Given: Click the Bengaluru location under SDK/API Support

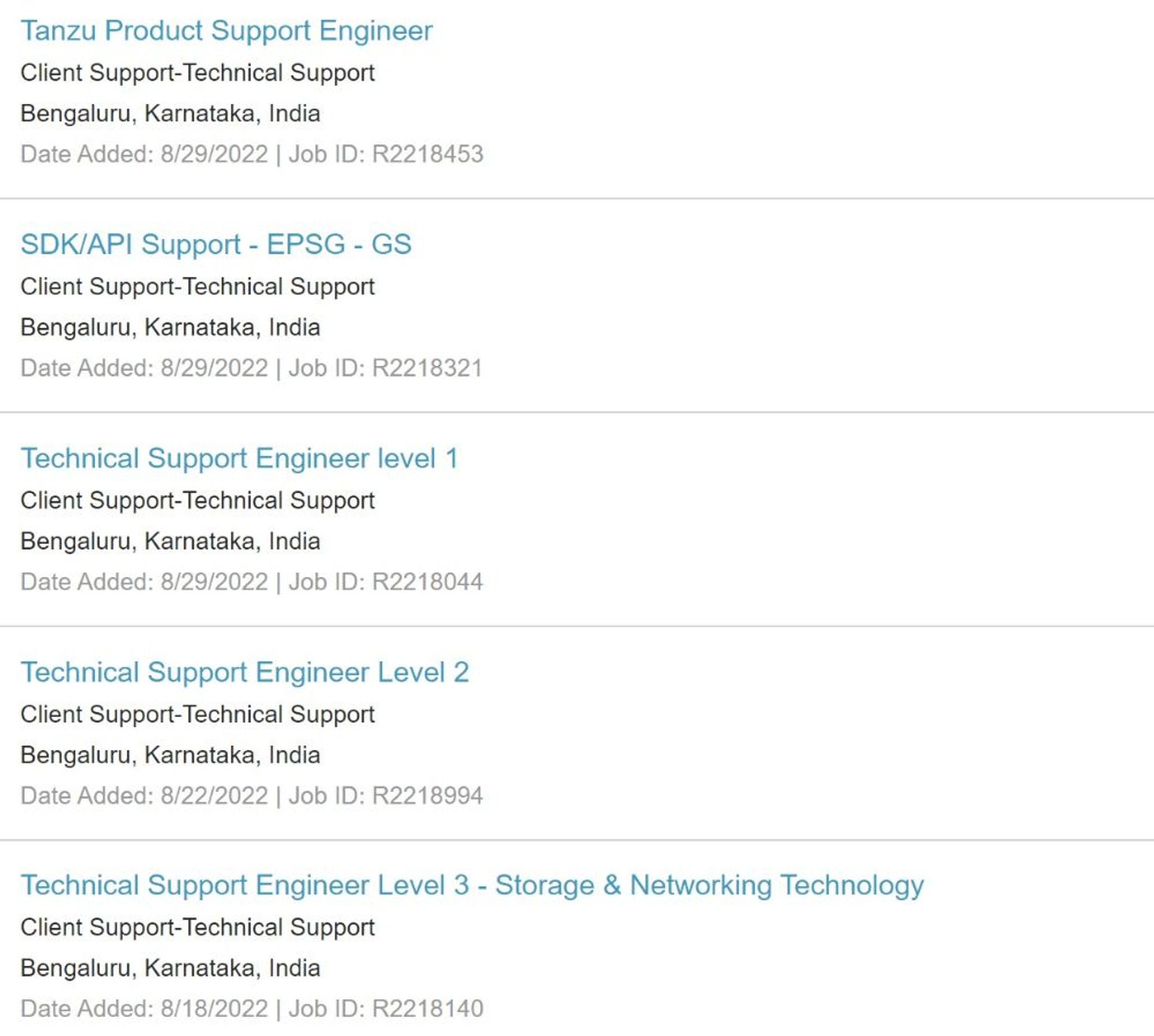Looking at the screenshot, I should pyautogui.click(x=170, y=328).
